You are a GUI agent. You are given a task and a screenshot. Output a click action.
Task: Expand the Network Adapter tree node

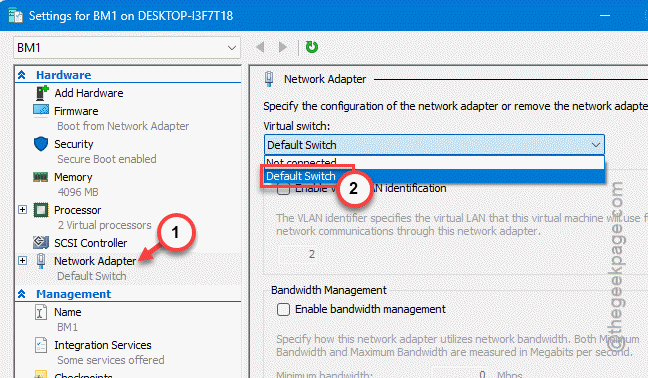tap(22, 261)
